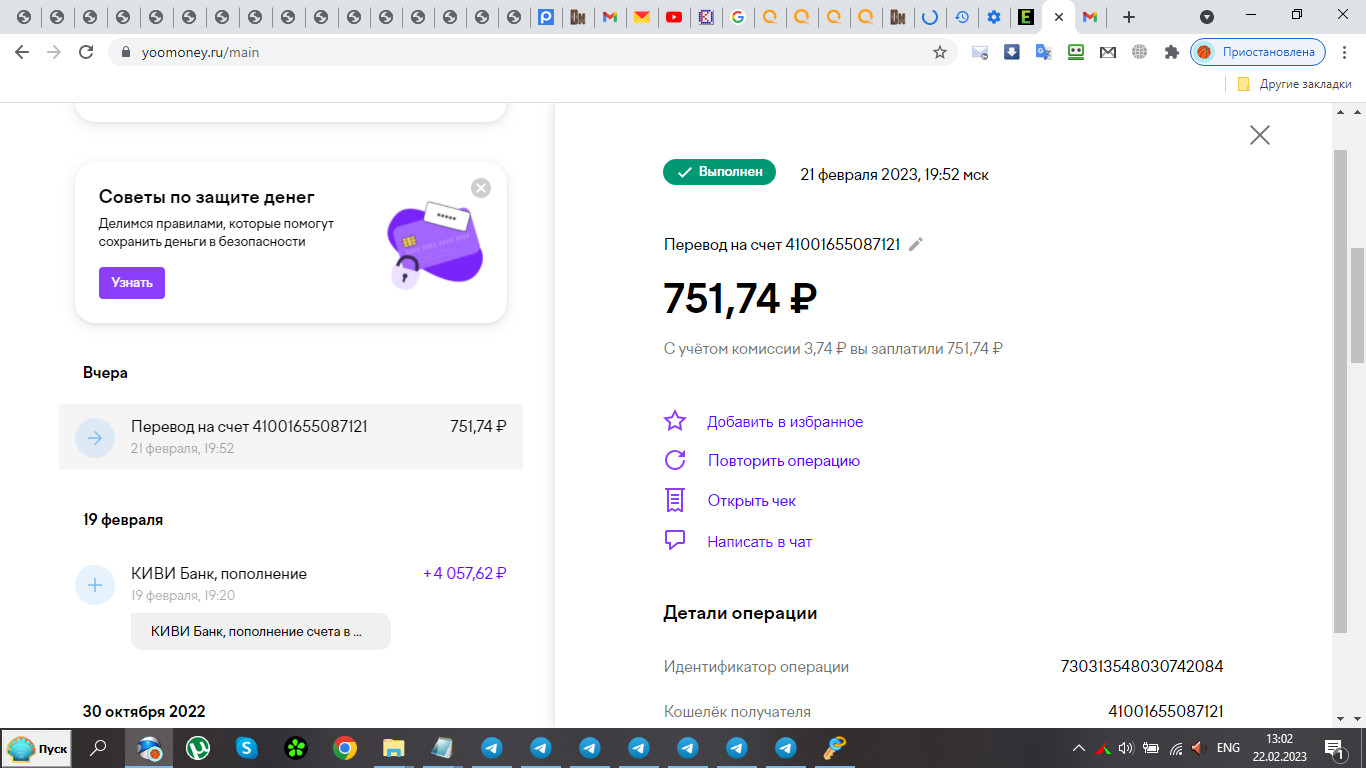1366x768 pixels.
Task: Click the globe extension icon
Action: point(1139,52)
